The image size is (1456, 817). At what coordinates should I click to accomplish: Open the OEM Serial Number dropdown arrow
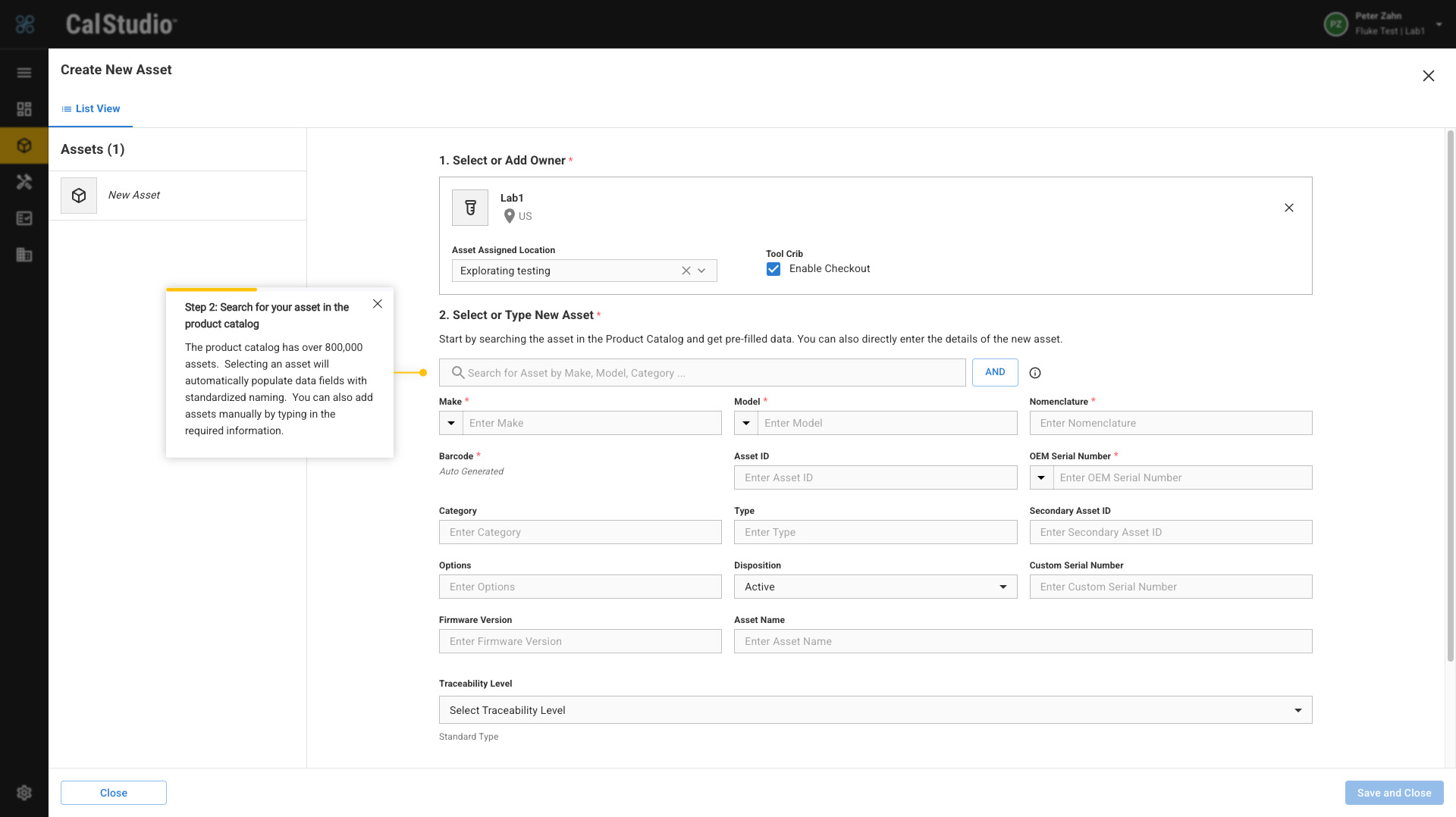(x=1042, y=477)
